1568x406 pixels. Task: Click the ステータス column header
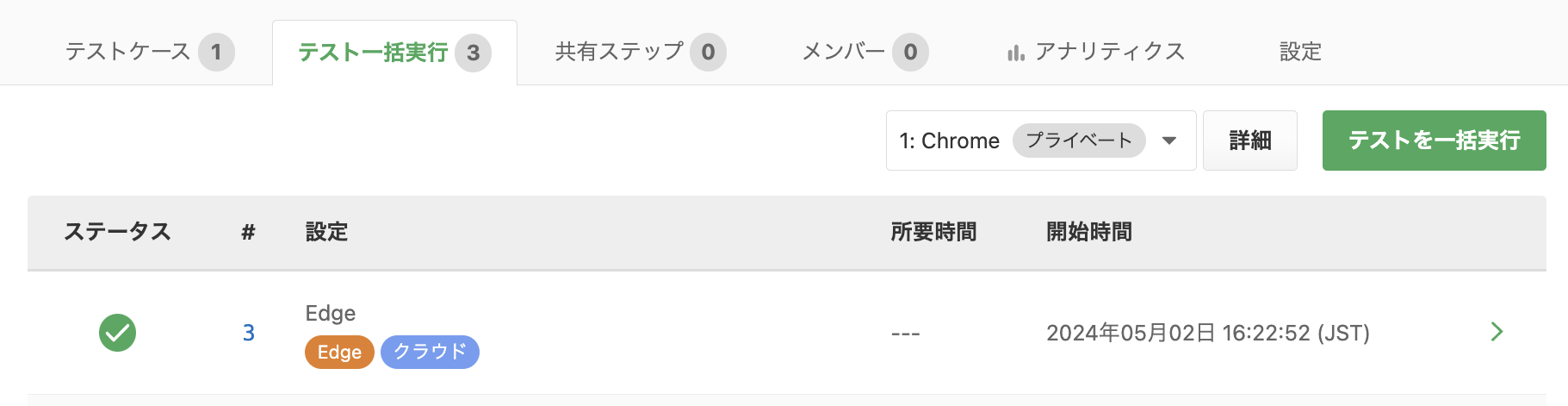click(x=117, y=232)
